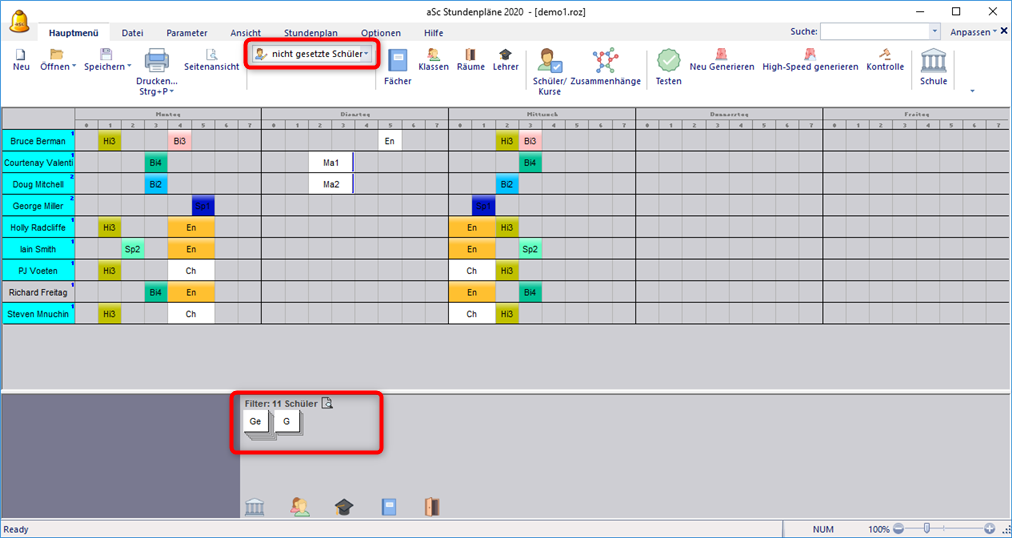
Task: Close the ribbon customize X button
Action: [1004, 31]
